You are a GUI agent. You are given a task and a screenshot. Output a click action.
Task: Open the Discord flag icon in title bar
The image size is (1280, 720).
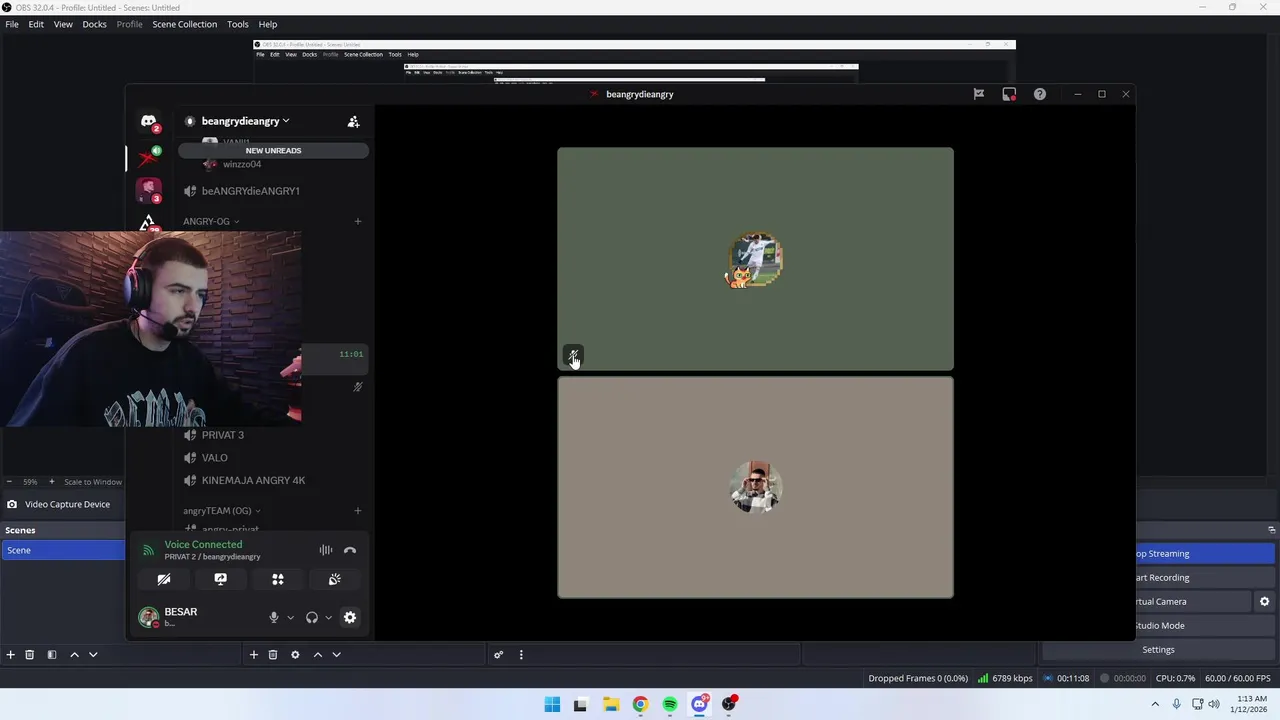pyautogui.click(x=979, y=94)
